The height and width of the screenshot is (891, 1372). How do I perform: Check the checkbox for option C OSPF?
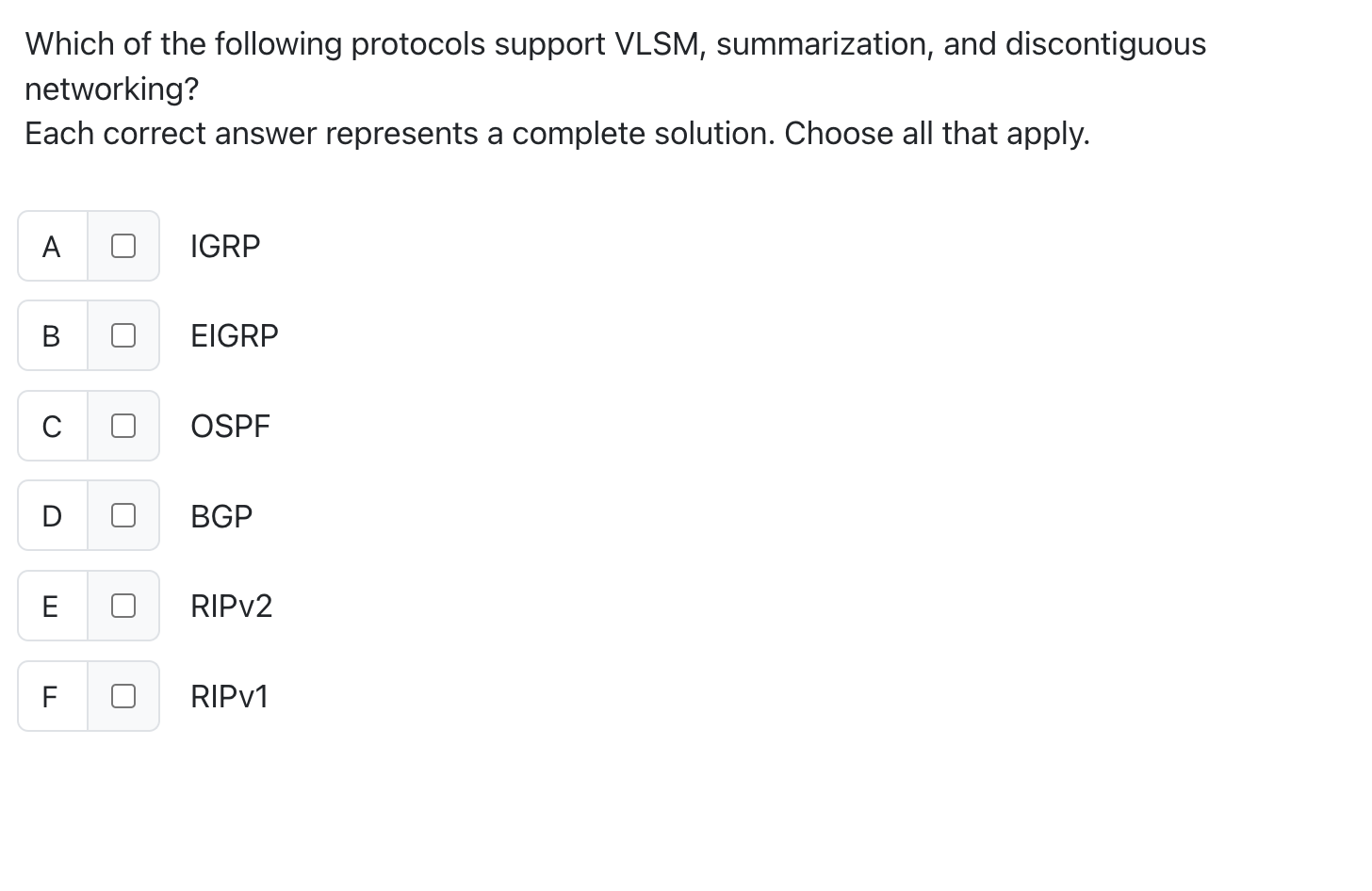pyautogui.click(x=123, y=426)
